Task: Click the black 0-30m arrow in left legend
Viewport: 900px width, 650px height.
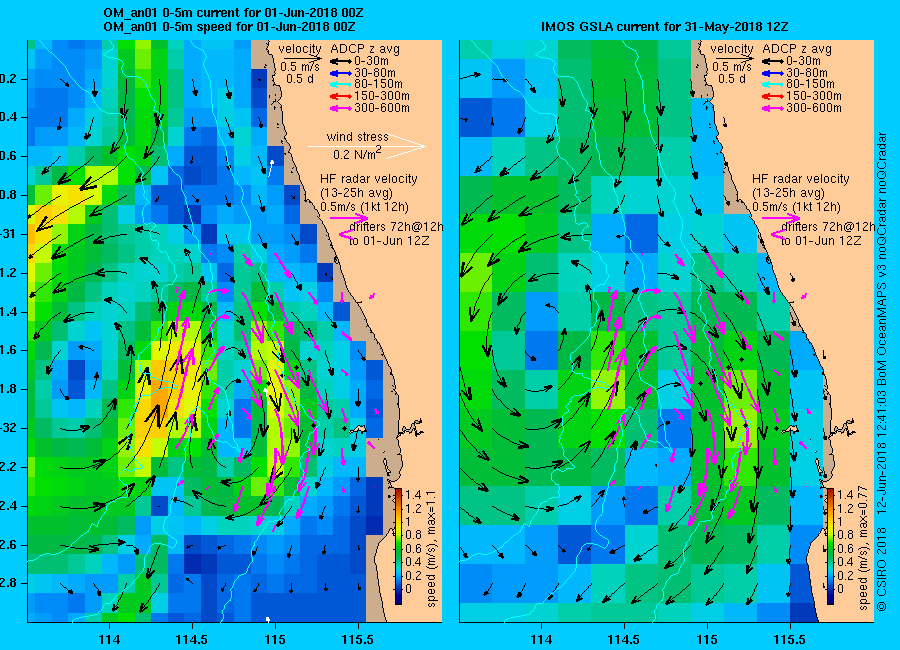Action: (x=340, y=61)
